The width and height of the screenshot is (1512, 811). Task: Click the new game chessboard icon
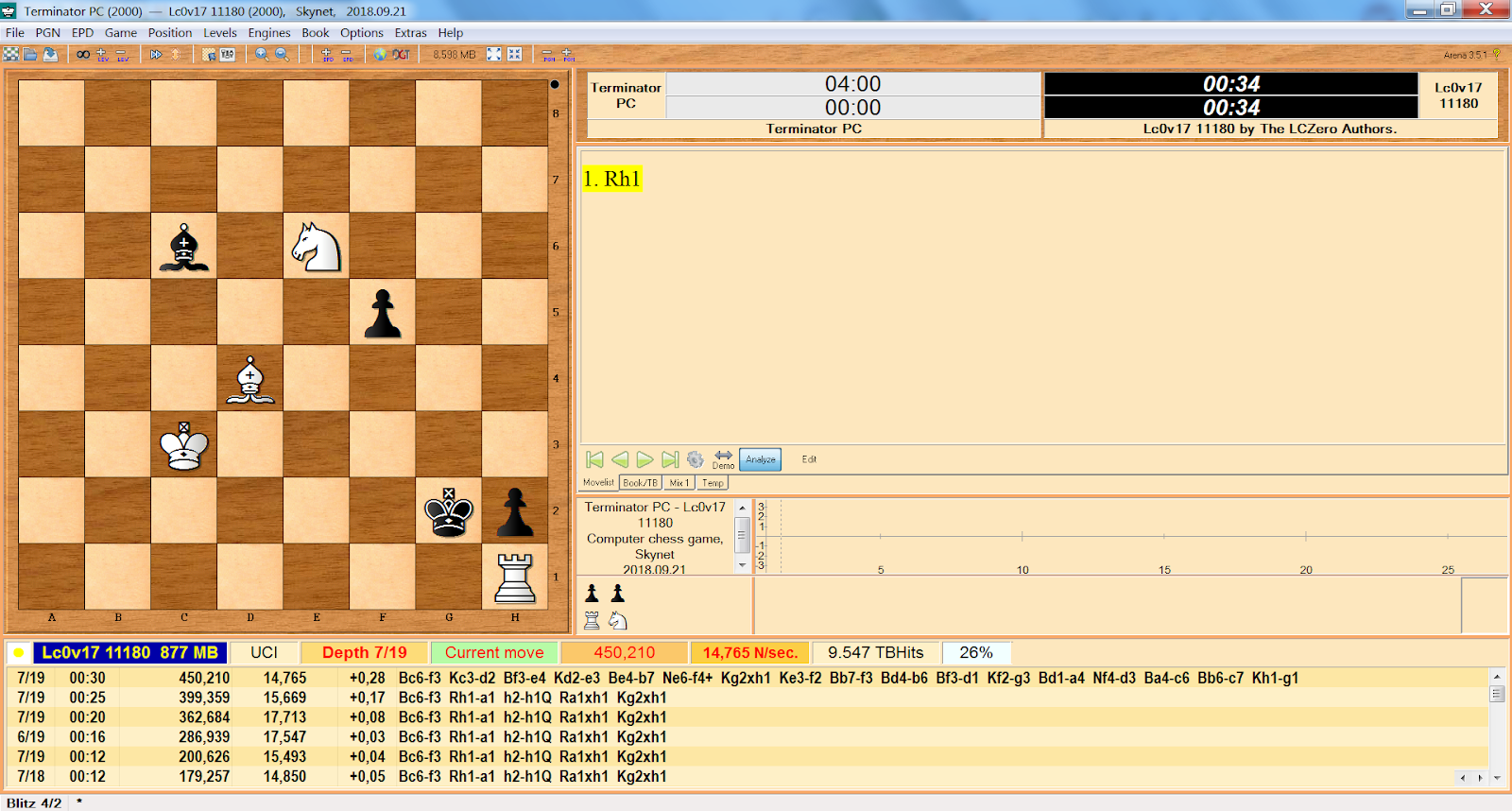pyautogui.click(x=11, y=55)
